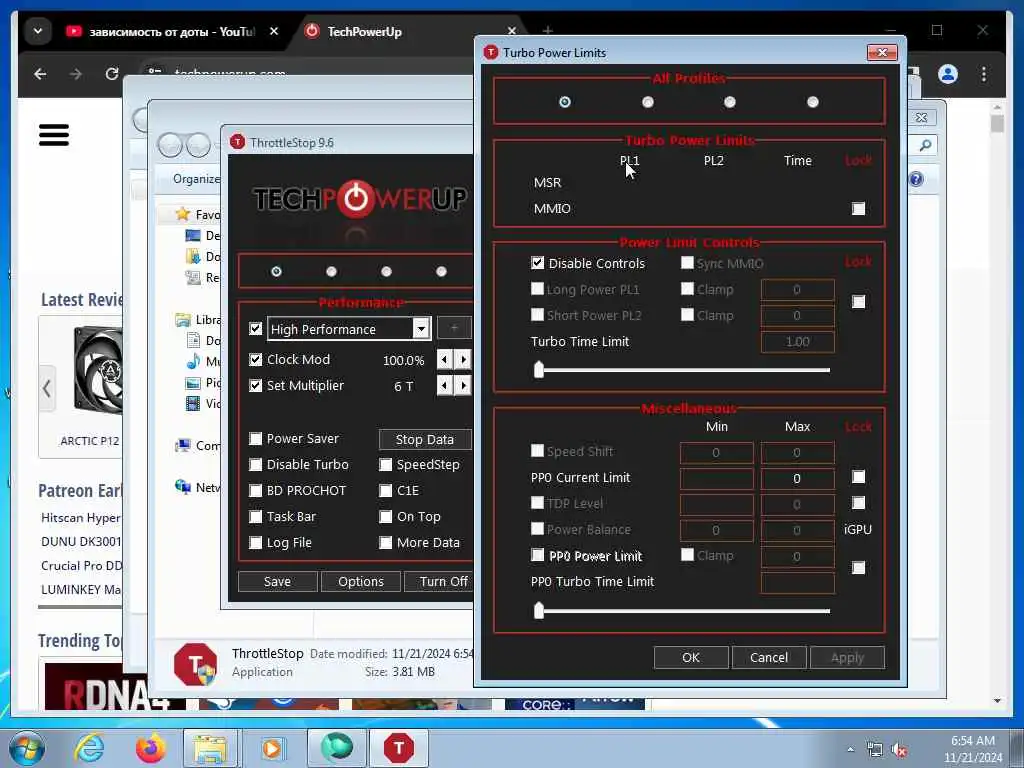Click the muted volume tray icon
Screen dimensions: 1024x768
[900, 750]
